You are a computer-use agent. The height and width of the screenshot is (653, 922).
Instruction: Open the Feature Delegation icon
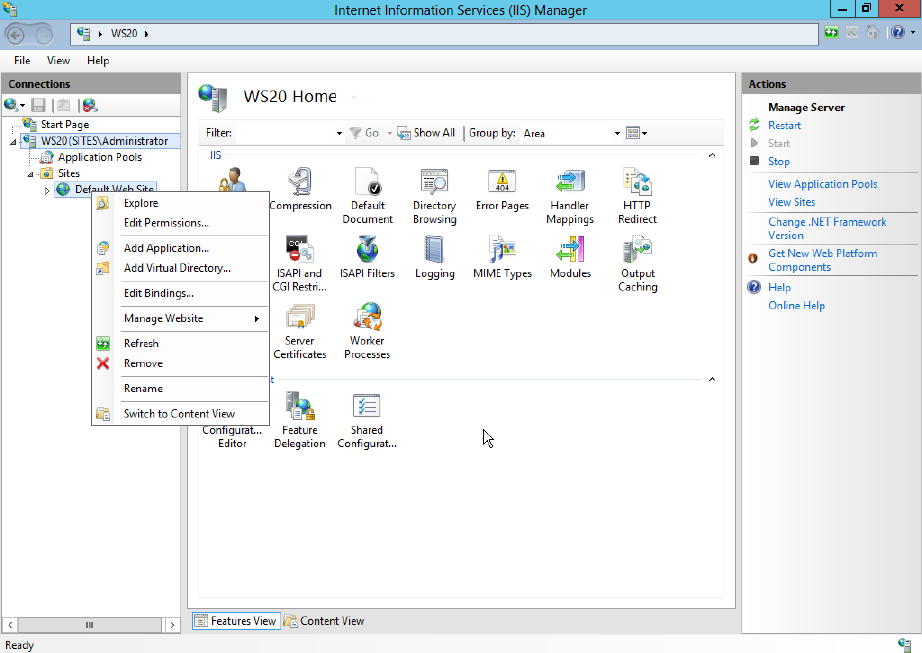[x=300, y=420]
